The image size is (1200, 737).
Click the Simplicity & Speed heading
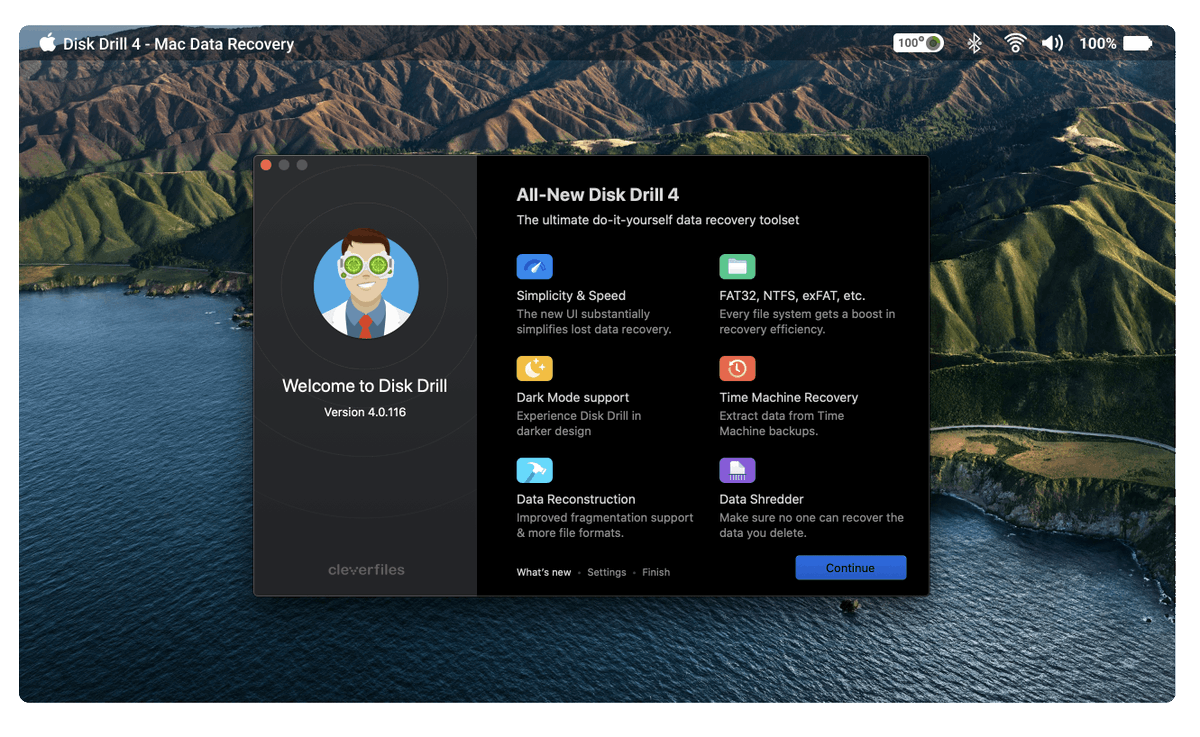571,296
